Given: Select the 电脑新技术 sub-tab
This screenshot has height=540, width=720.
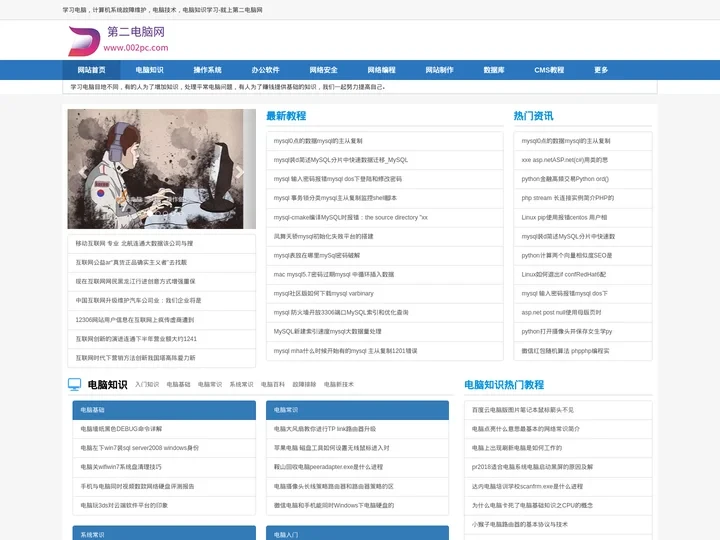Looking at the screenshot, I should [338, 384].
